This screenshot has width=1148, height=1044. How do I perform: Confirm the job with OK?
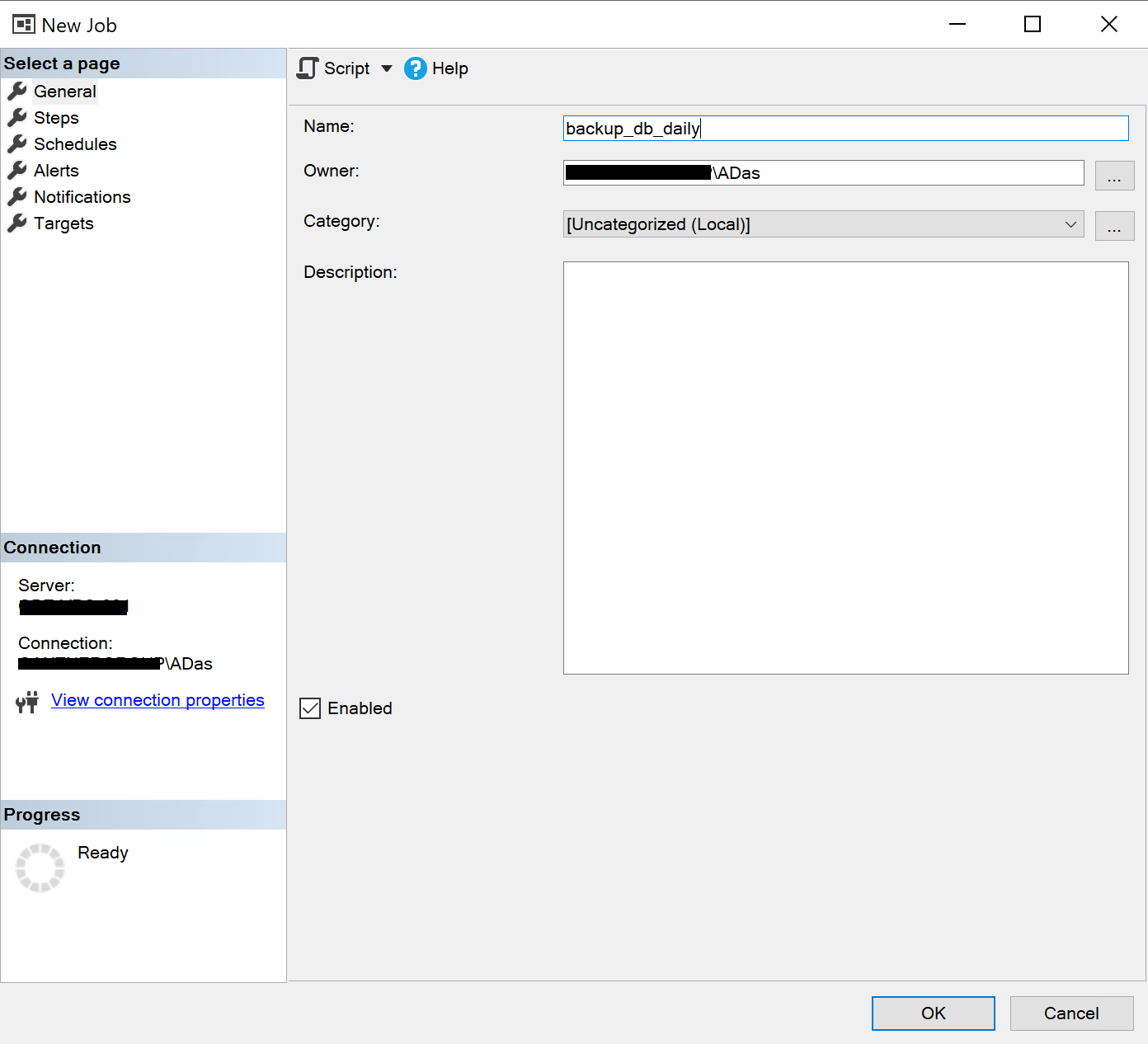point(934,1013)
